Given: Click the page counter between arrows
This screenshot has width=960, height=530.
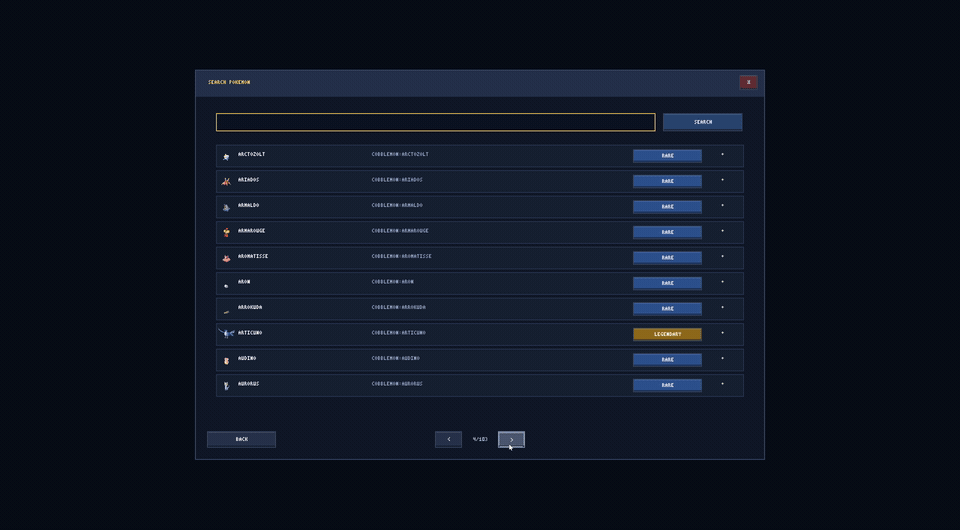Looking at the screenshot, I should (480, 439).
